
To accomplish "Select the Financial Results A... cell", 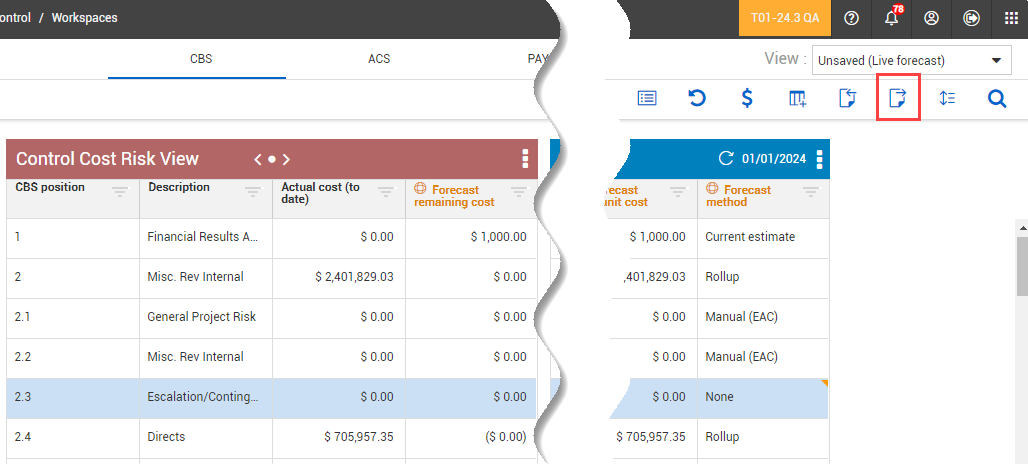I will pos(206,237).
